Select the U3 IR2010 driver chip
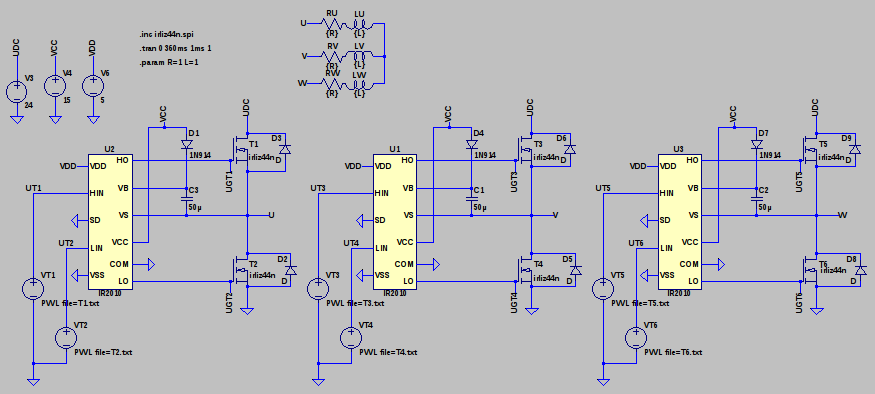Image resolution: width=875 pixels, height=394 pixels. click(680, 222)
